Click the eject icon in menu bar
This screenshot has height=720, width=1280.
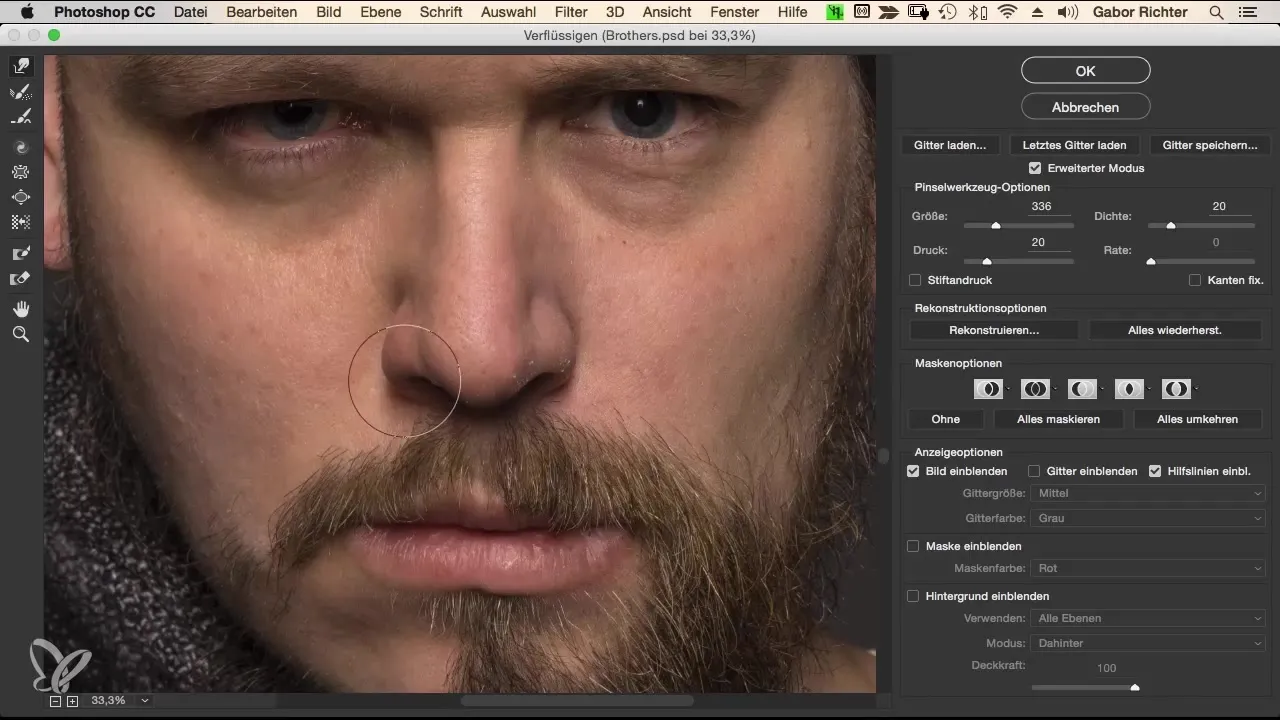tap(1036, 12)
